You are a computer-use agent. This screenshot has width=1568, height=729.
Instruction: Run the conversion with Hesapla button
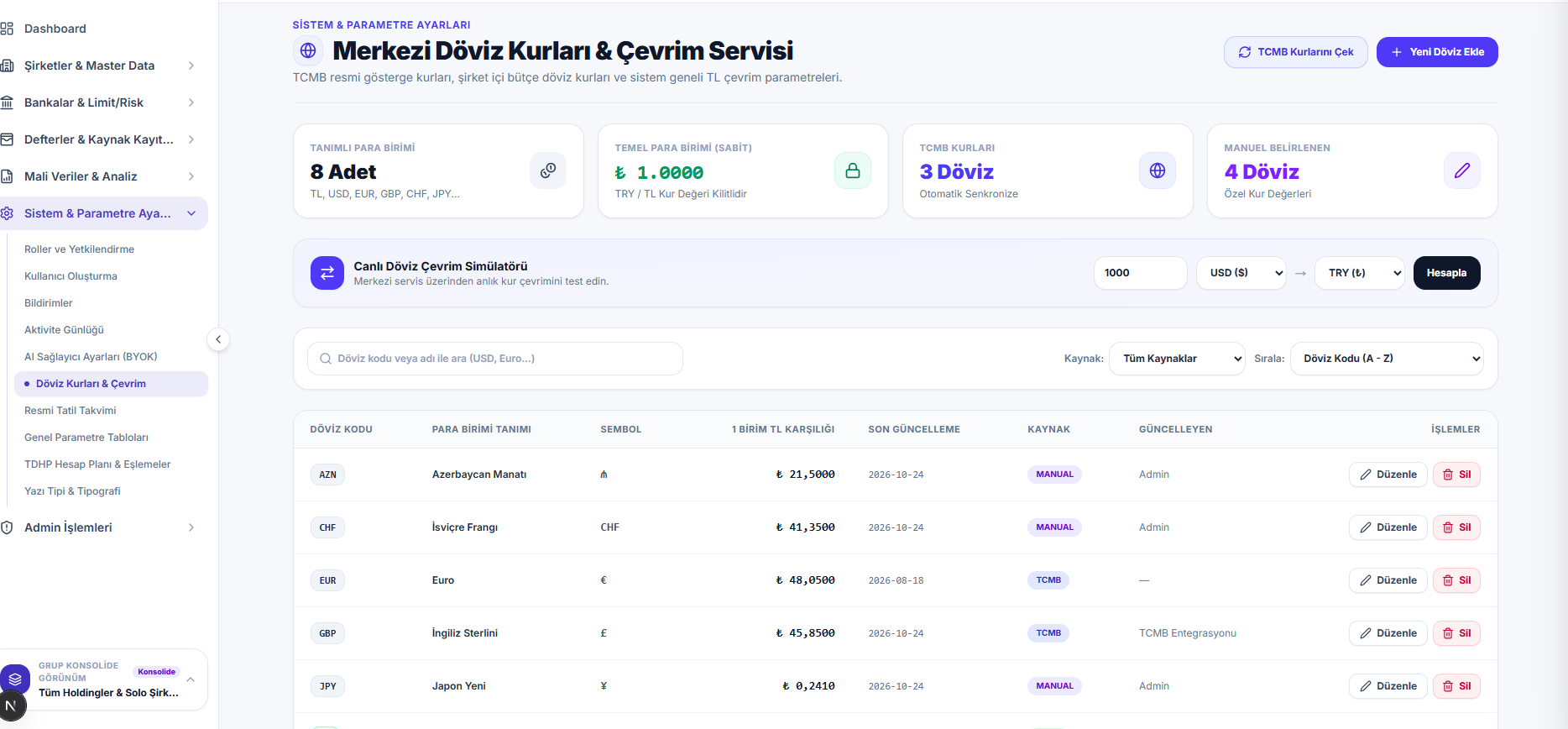pos(1447,273)
